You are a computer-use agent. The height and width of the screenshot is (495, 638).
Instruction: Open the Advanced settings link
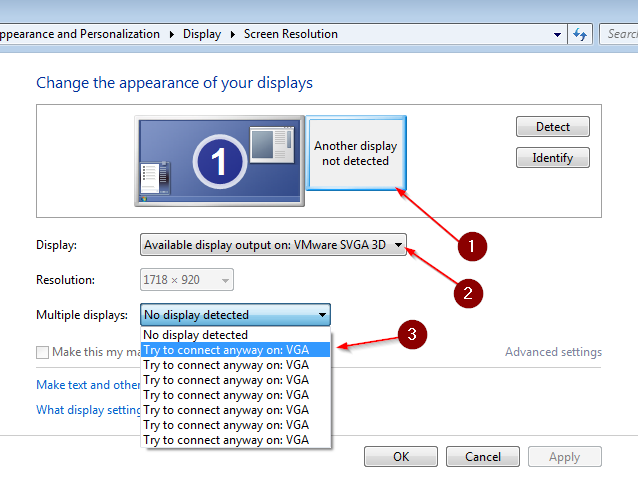553,352
